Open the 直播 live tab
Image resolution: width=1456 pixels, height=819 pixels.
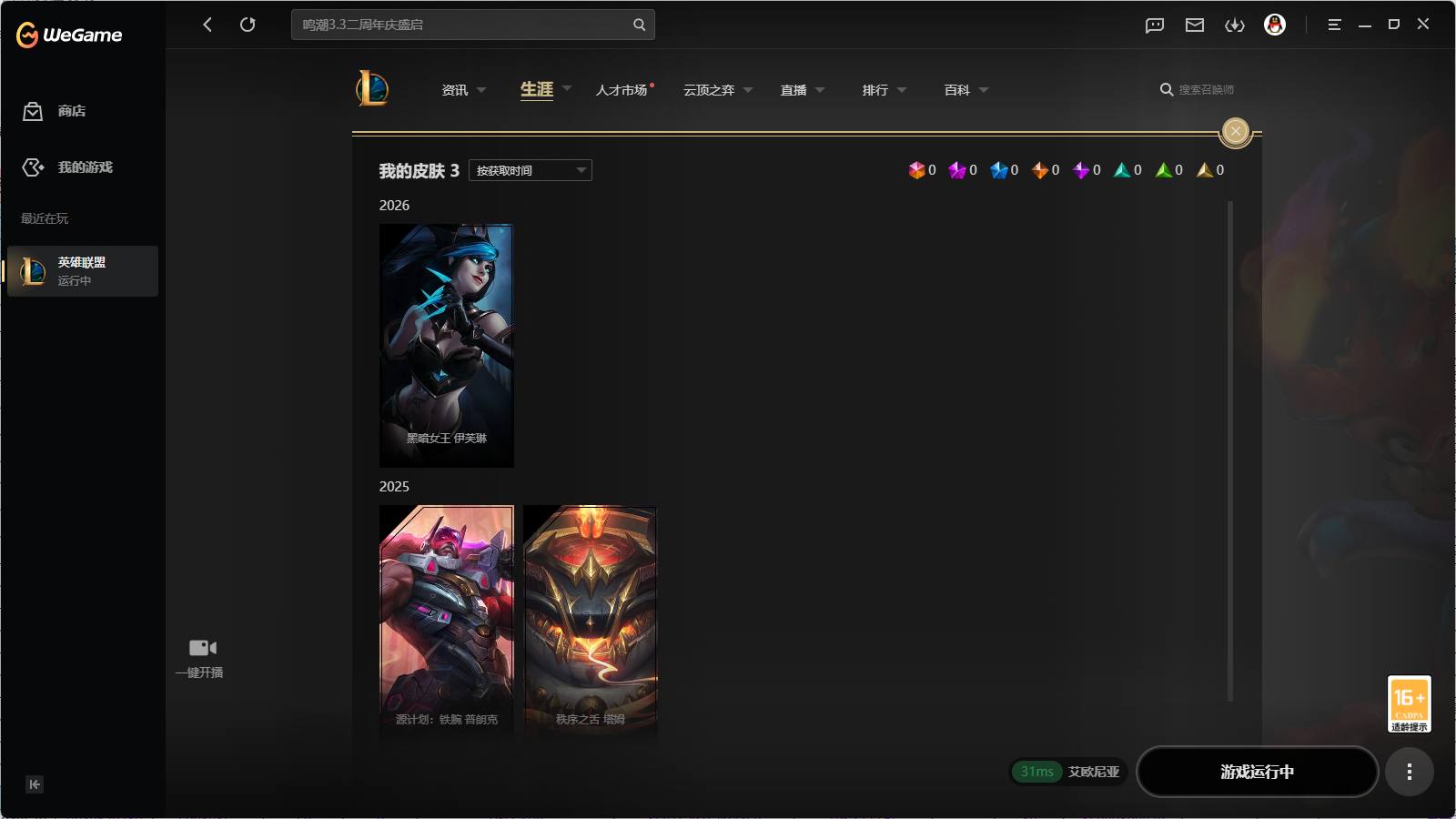[794, 90]
